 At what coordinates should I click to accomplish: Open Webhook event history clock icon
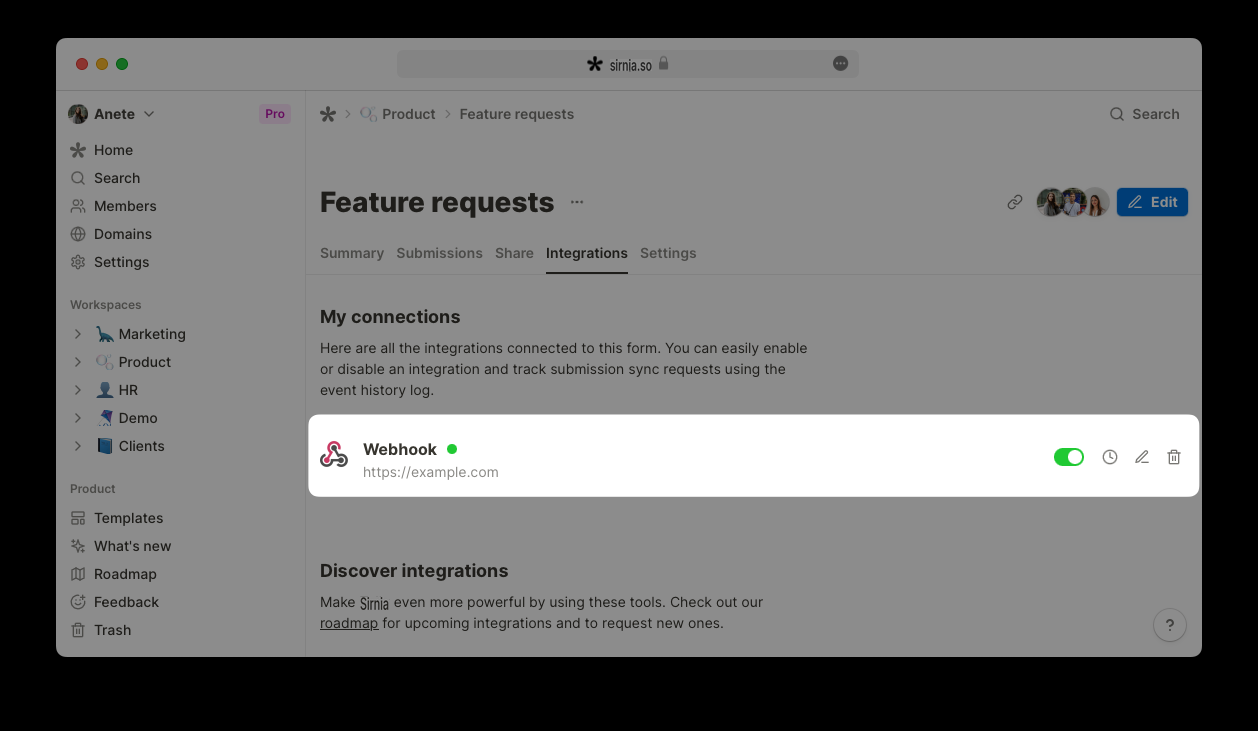pyautogui.click(x=1110, y=457)
